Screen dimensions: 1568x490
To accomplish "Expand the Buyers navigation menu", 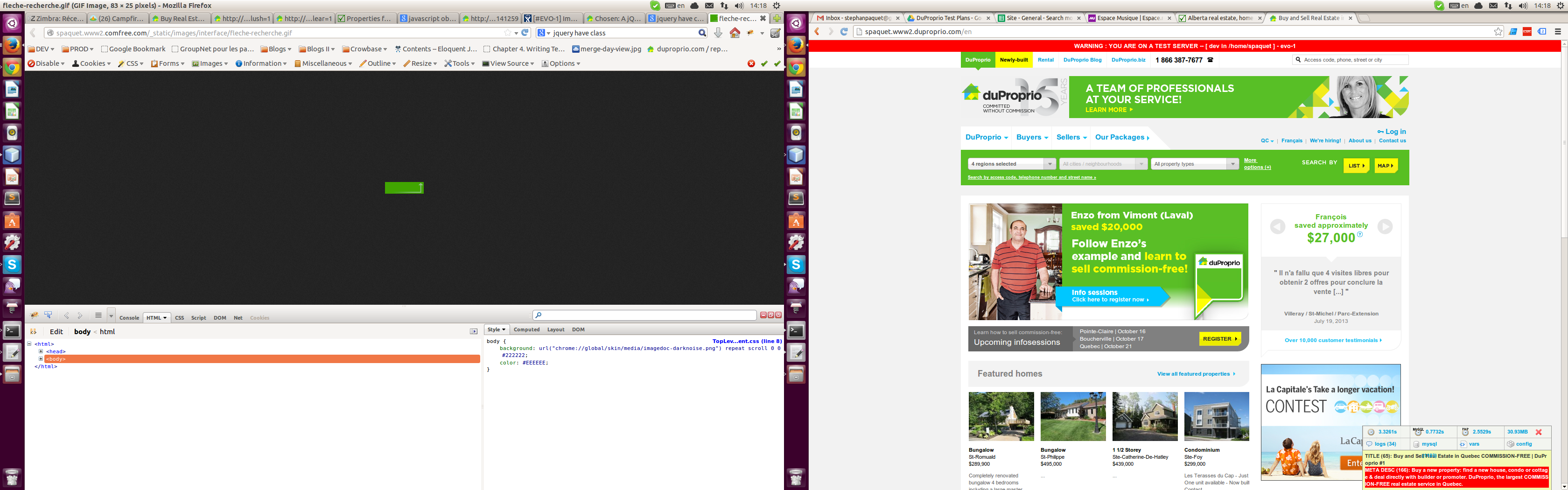I will pyautogui.click(x=1032, y=138).
